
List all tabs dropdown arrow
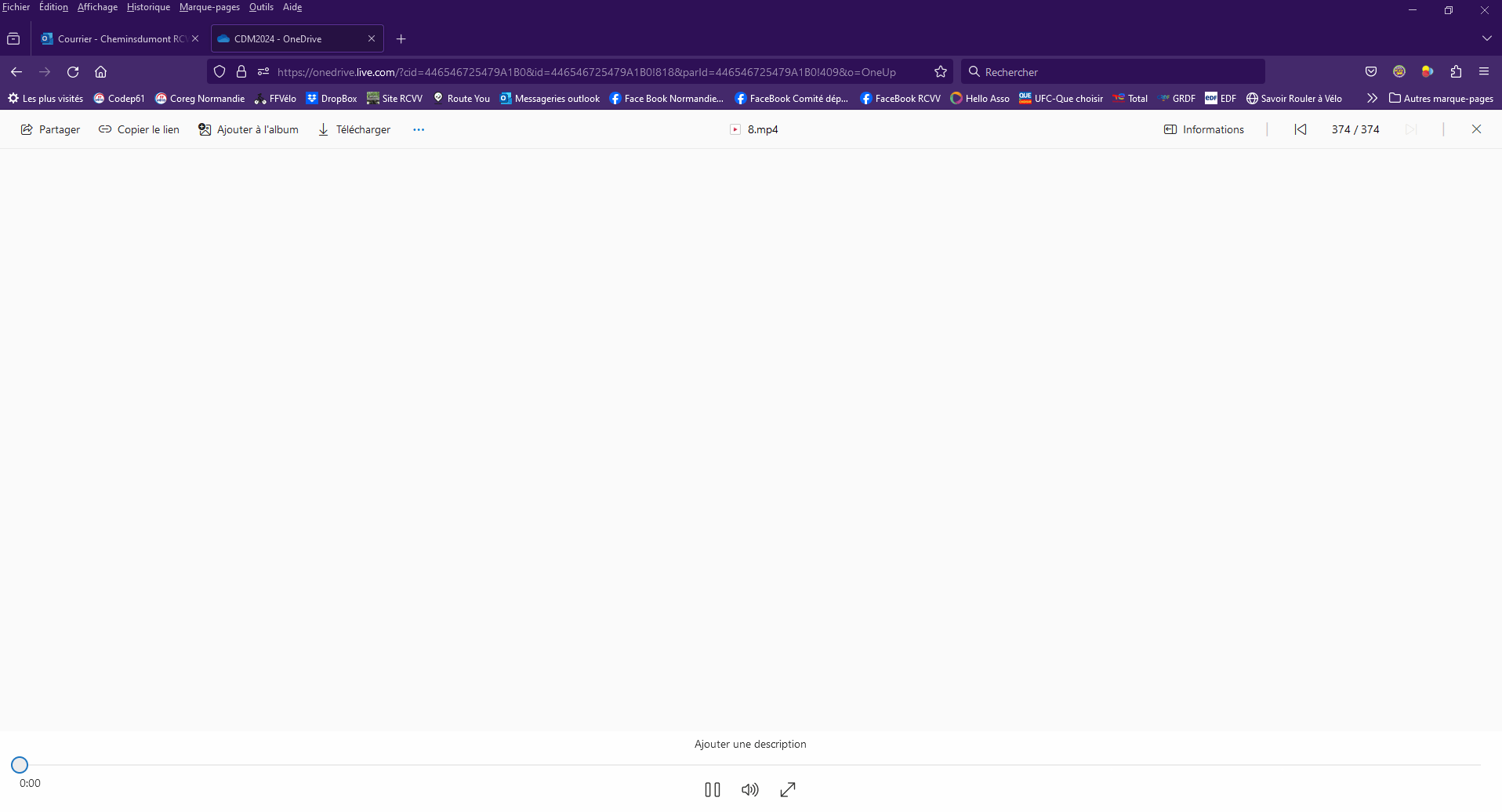[x=1486, y=38]
